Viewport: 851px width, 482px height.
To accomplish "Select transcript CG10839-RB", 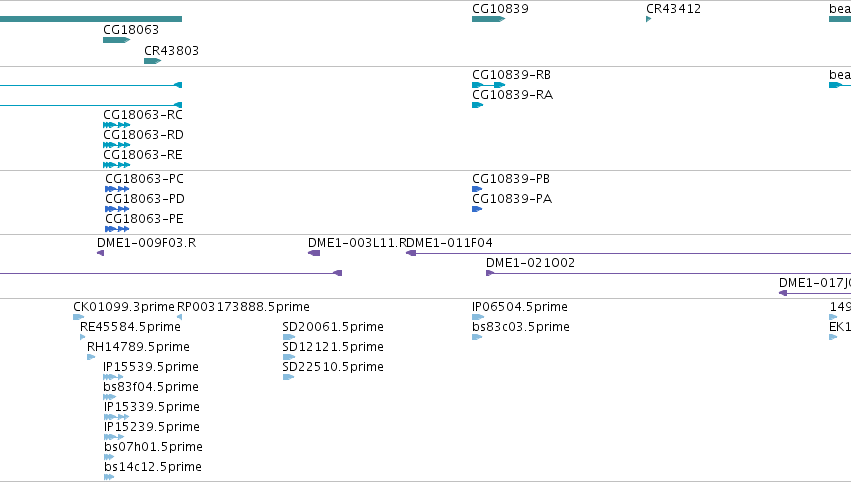I will pos(511,74).
